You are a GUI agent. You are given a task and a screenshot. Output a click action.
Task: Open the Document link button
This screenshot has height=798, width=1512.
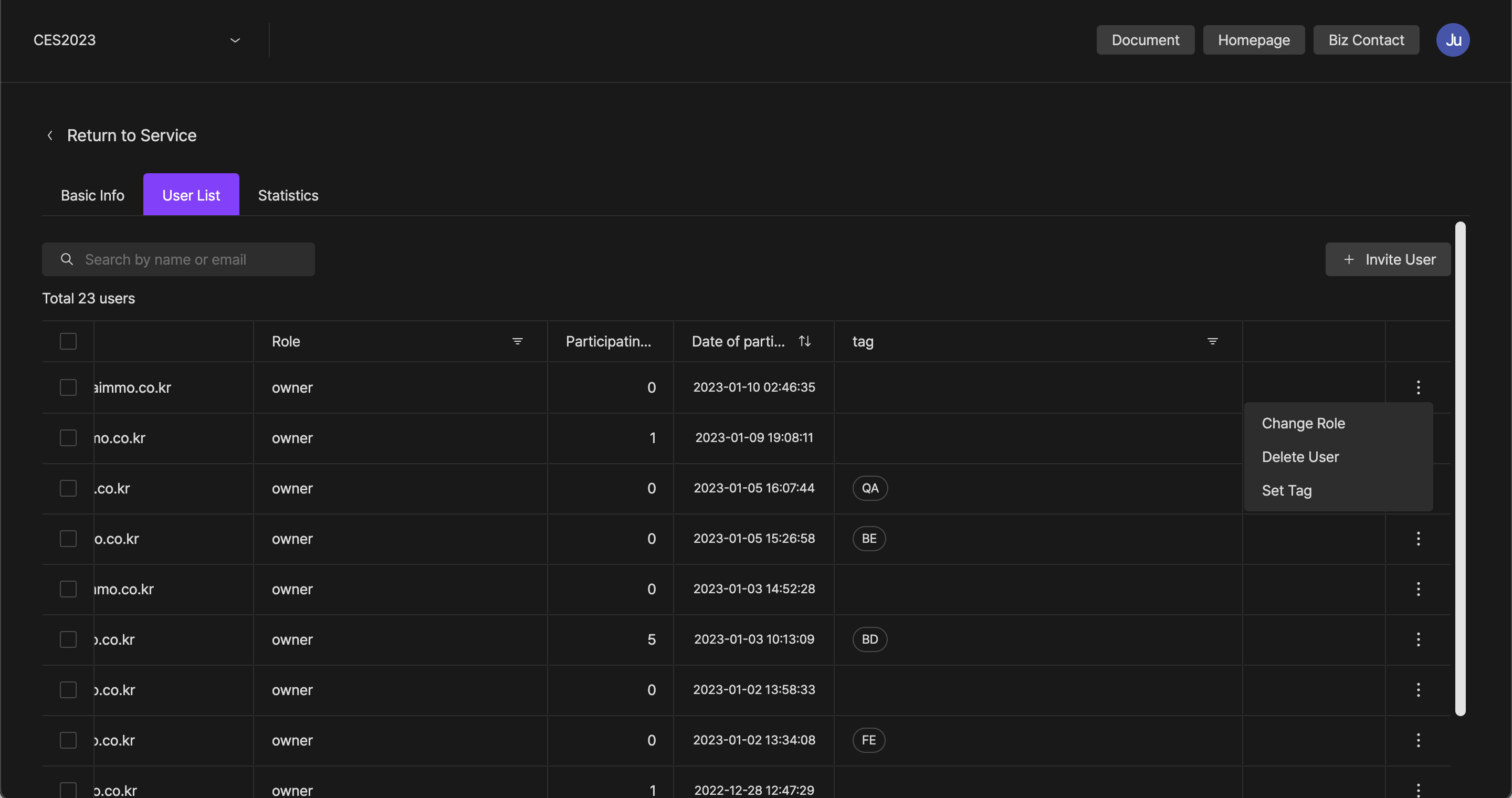click(1144, 40)
